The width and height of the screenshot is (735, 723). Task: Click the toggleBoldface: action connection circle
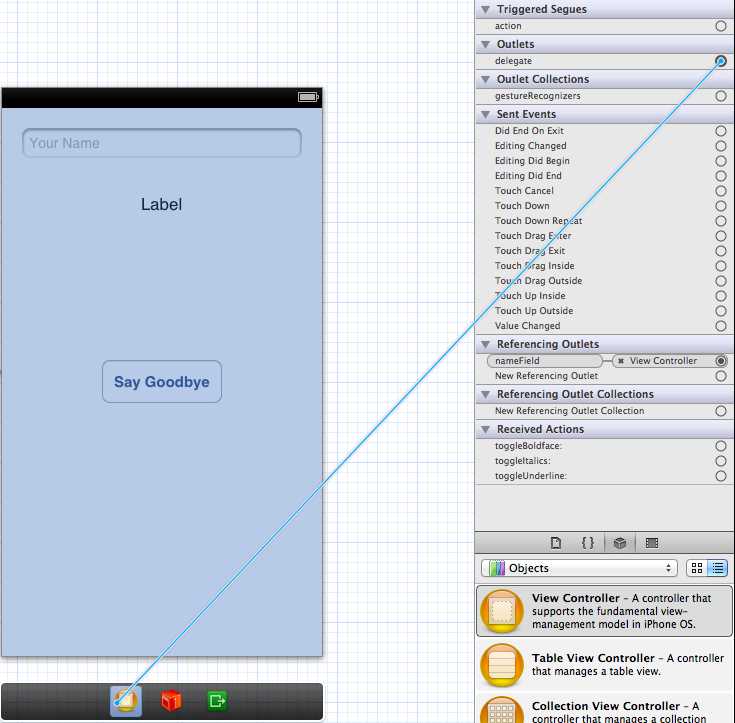click(721, 446)
